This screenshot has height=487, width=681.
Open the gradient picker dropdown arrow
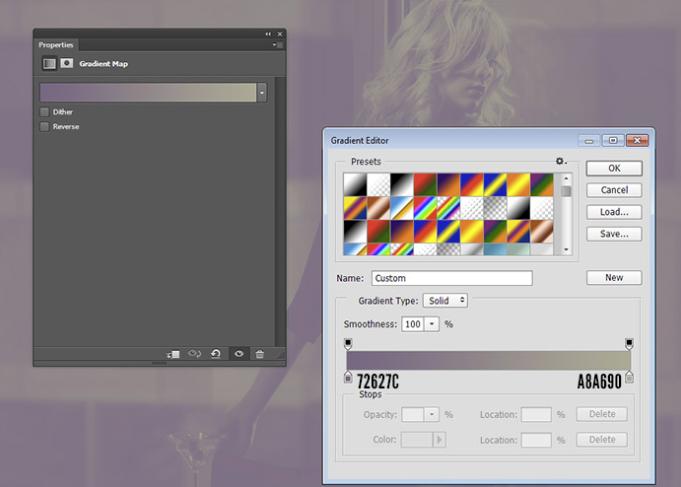click(262, 92)
